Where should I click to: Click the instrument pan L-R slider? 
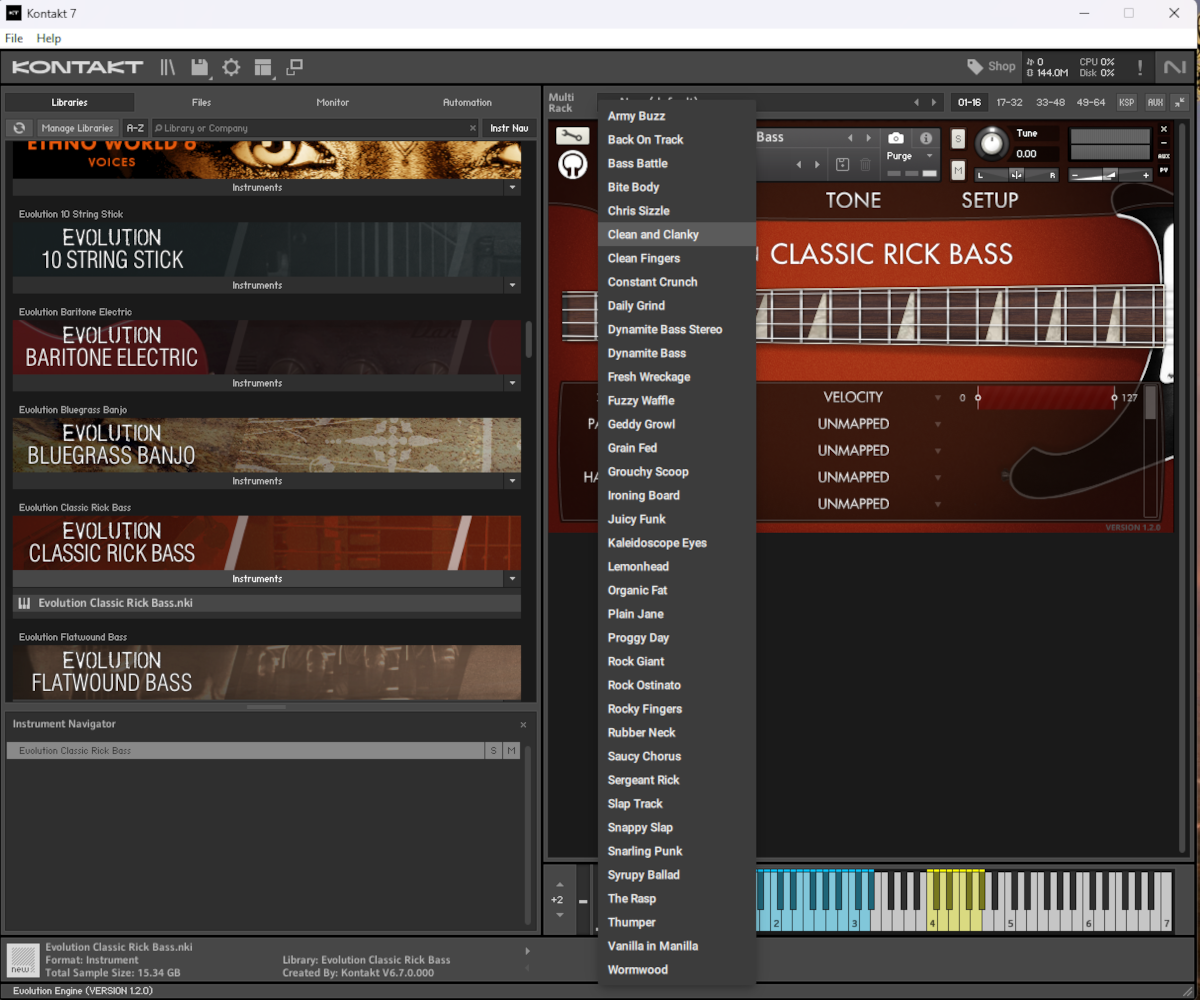pyautogui.click(x=1017, y=175)
